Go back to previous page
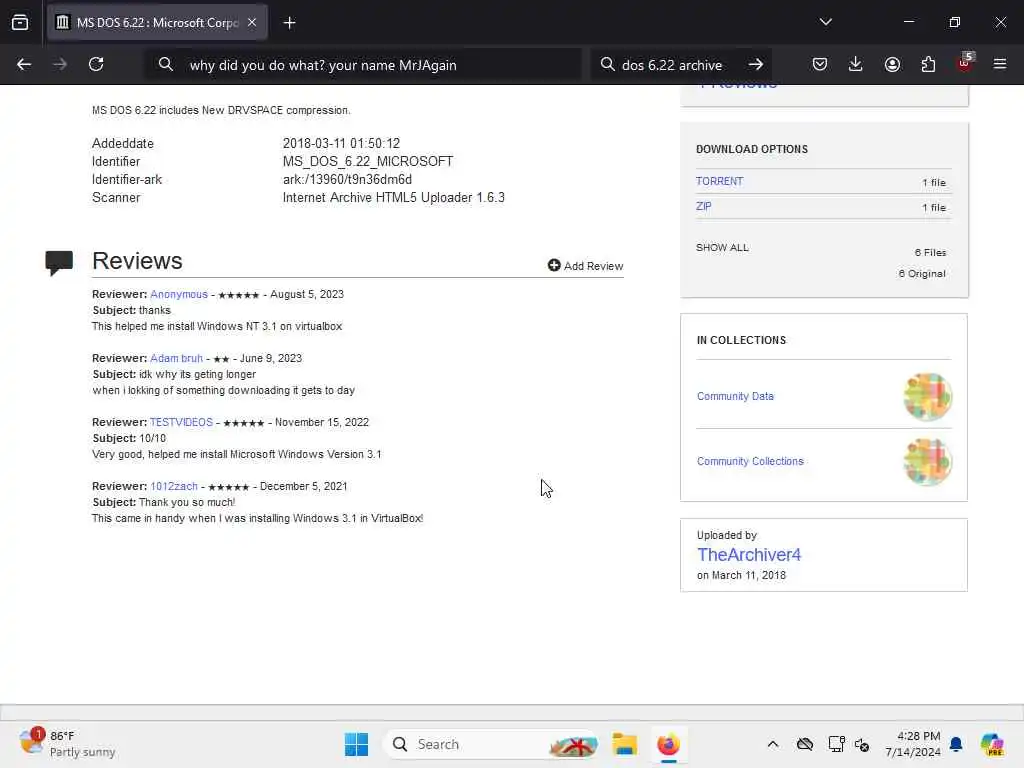This screenshot has width=1024, height=768. coord(24,64)
